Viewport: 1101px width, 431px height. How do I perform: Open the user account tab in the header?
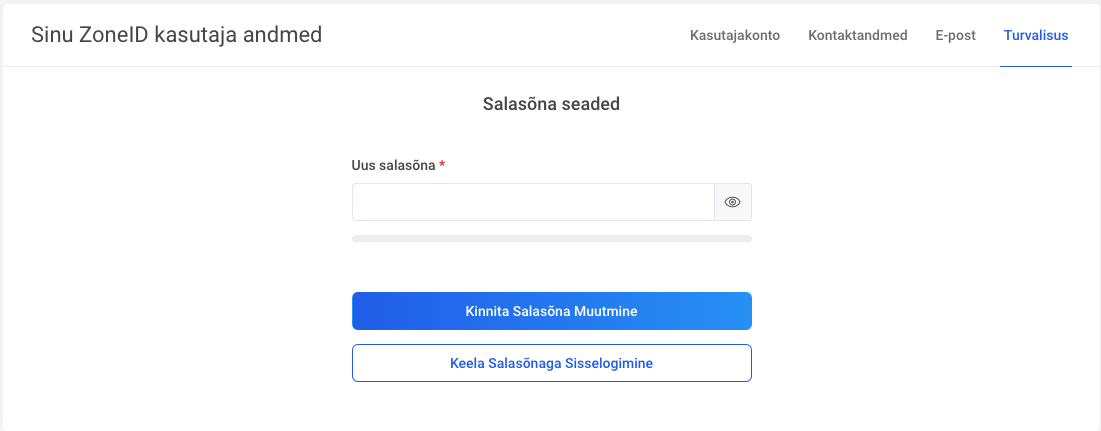[735, 36]
